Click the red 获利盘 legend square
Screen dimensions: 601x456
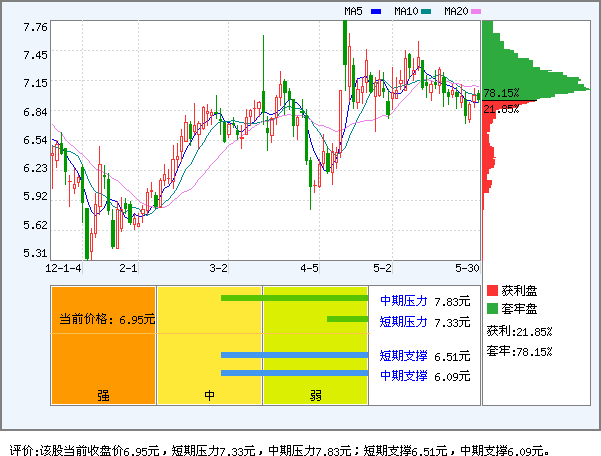(x=492, y=290)
